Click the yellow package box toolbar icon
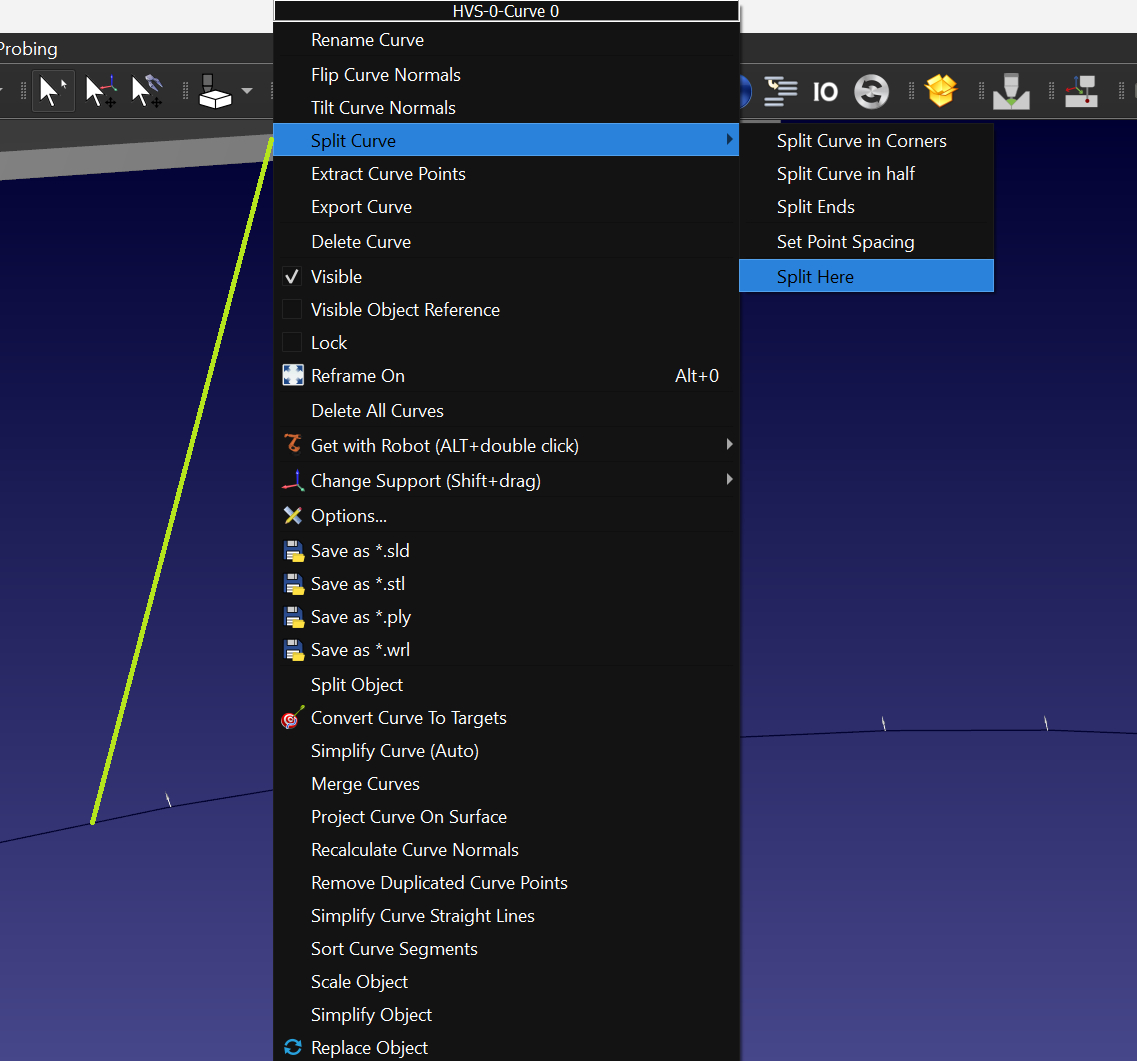The image size is (1137, 1061). coord(941,91)
